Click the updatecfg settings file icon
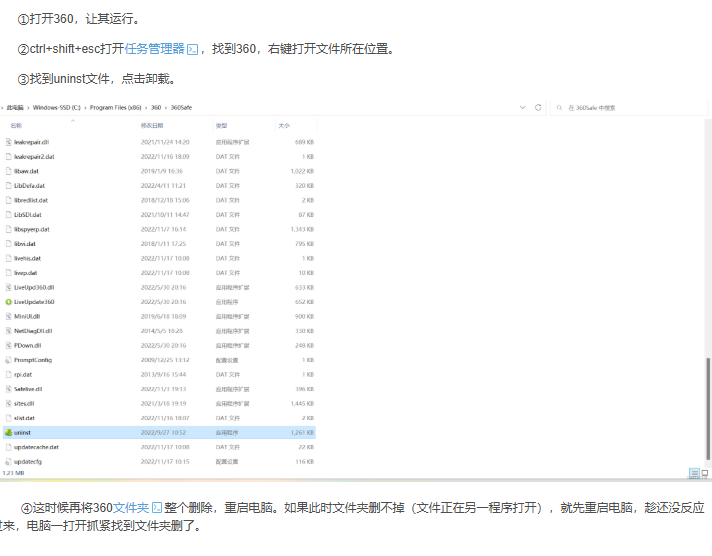Viewport: 712px width, 556px height. click(x=8, y=462)
